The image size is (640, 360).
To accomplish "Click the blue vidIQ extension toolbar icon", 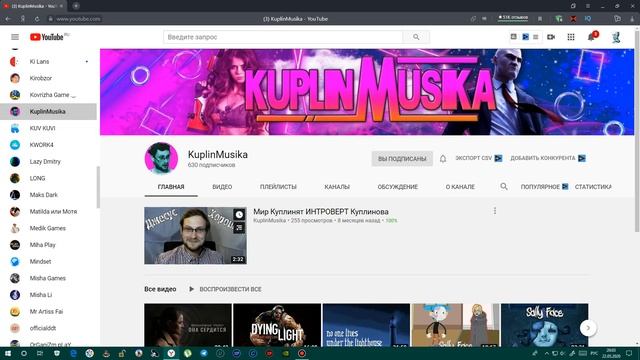I will point(526,37).
